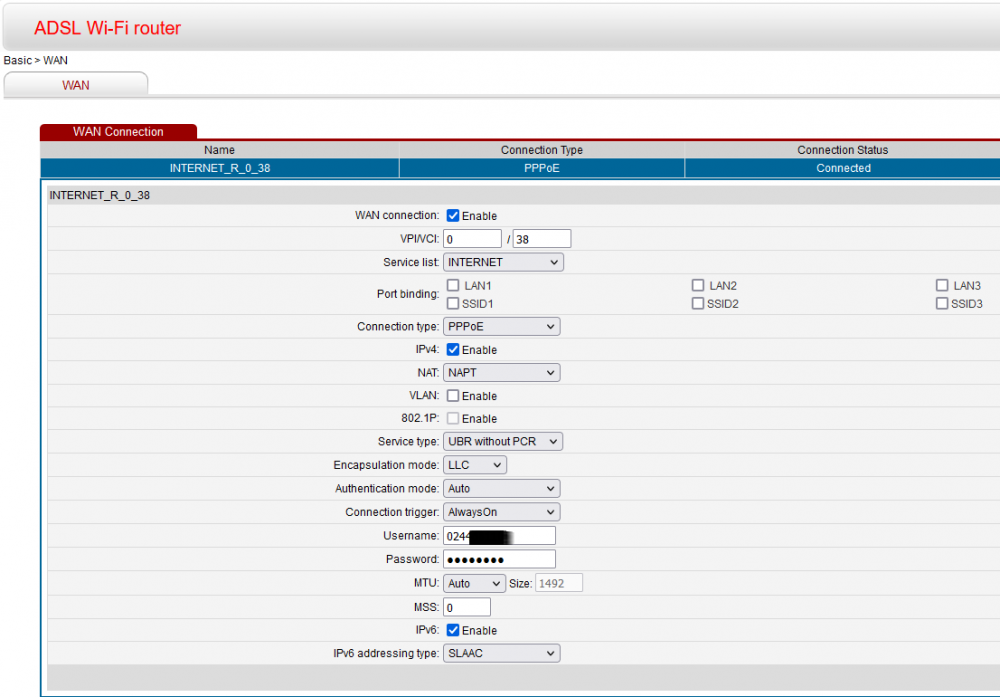Open the IPv6 addressing type dropdown
The width and height of the screenshot is (1000, 697).
[501, 653]
